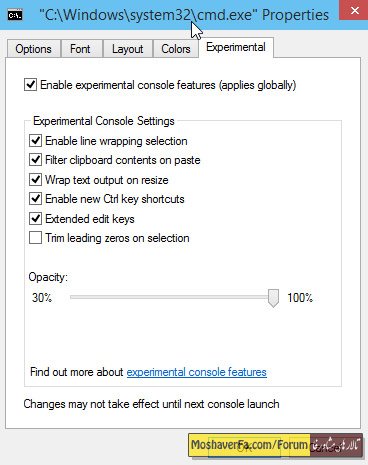Click the OK button
The image size is (368, 465).
click(244, 447)
